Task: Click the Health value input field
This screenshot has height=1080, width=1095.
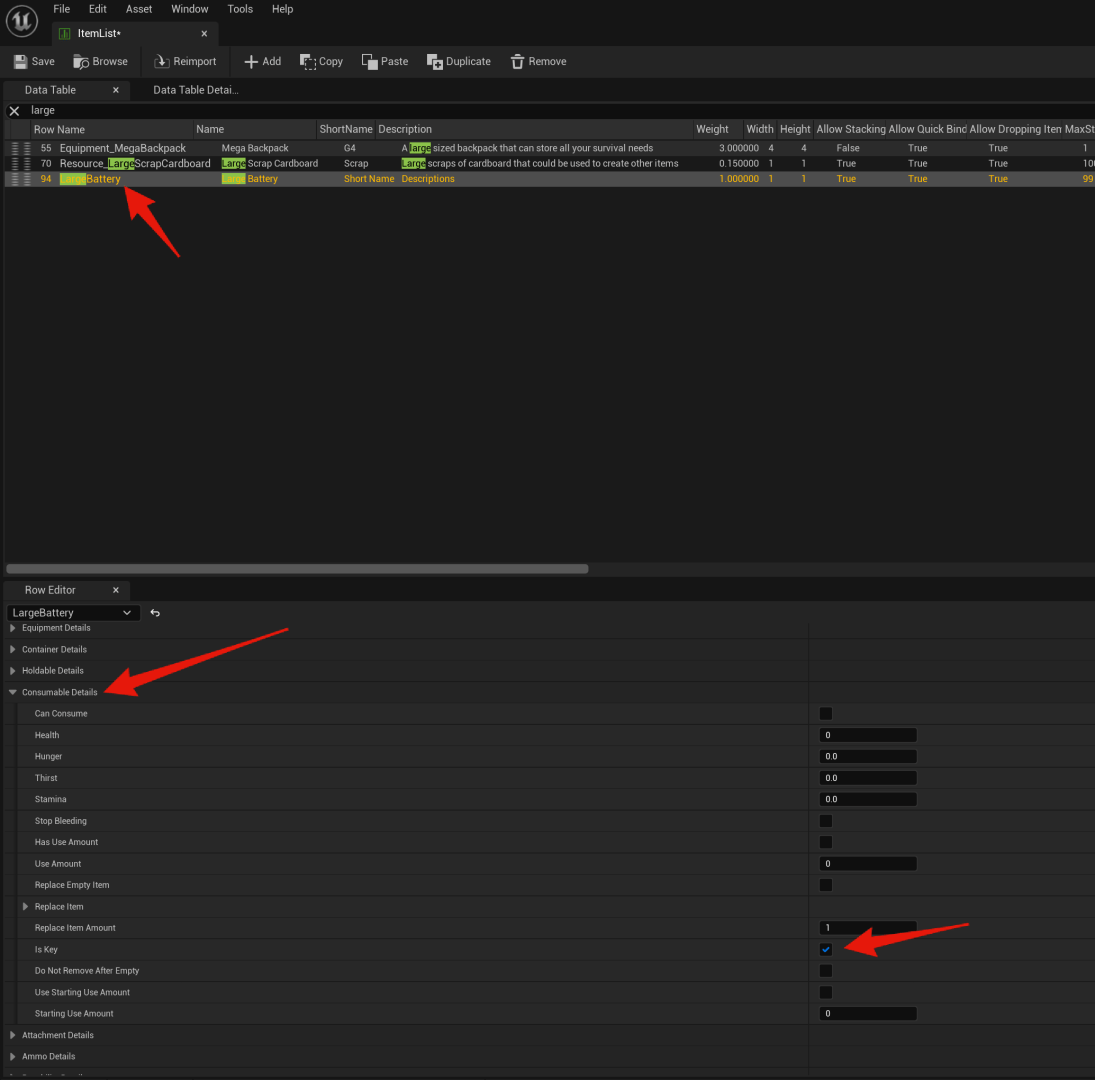Action: point(867,735)
